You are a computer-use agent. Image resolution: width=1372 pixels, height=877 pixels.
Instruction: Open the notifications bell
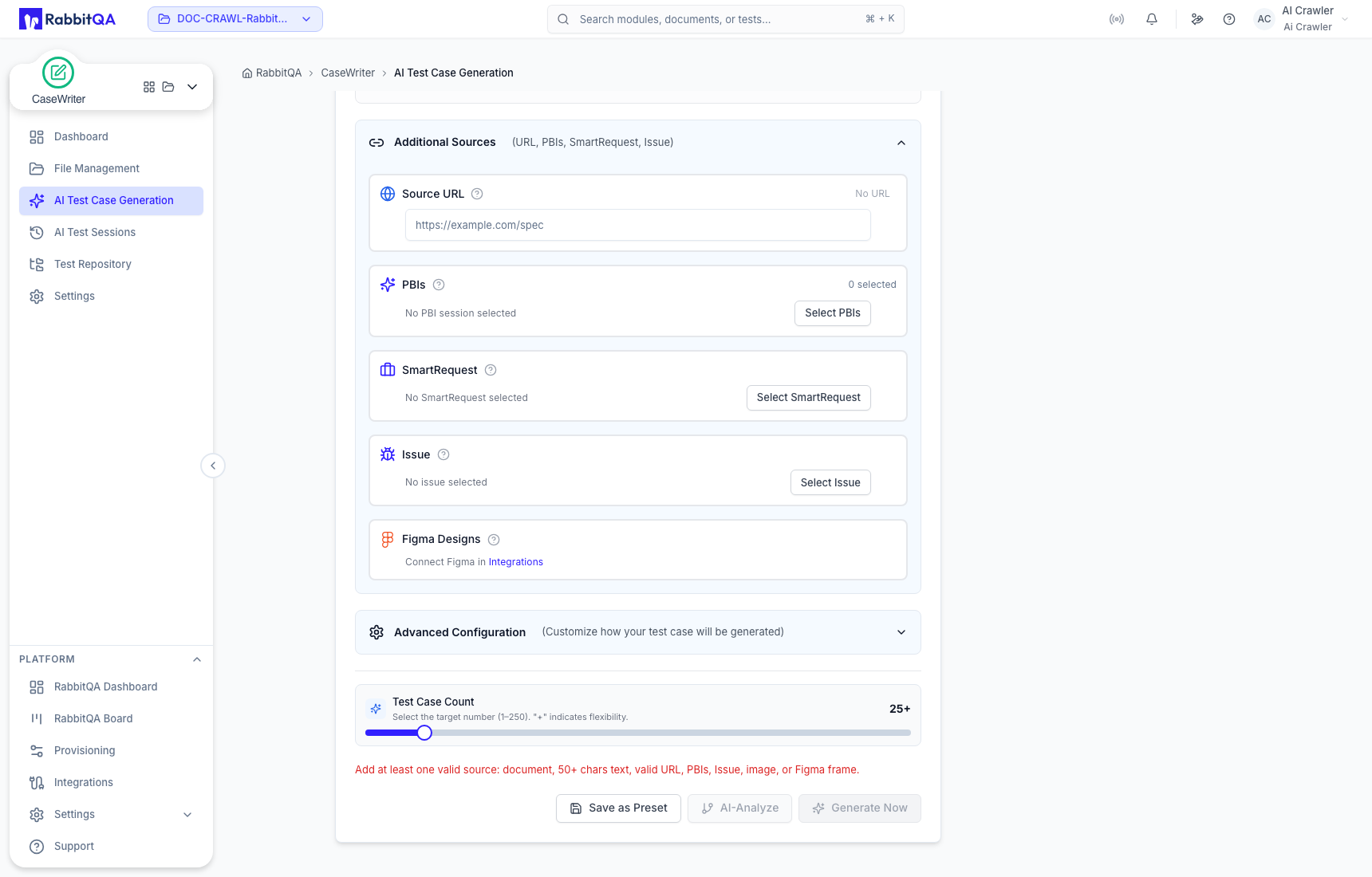[x=1152, y=19]
